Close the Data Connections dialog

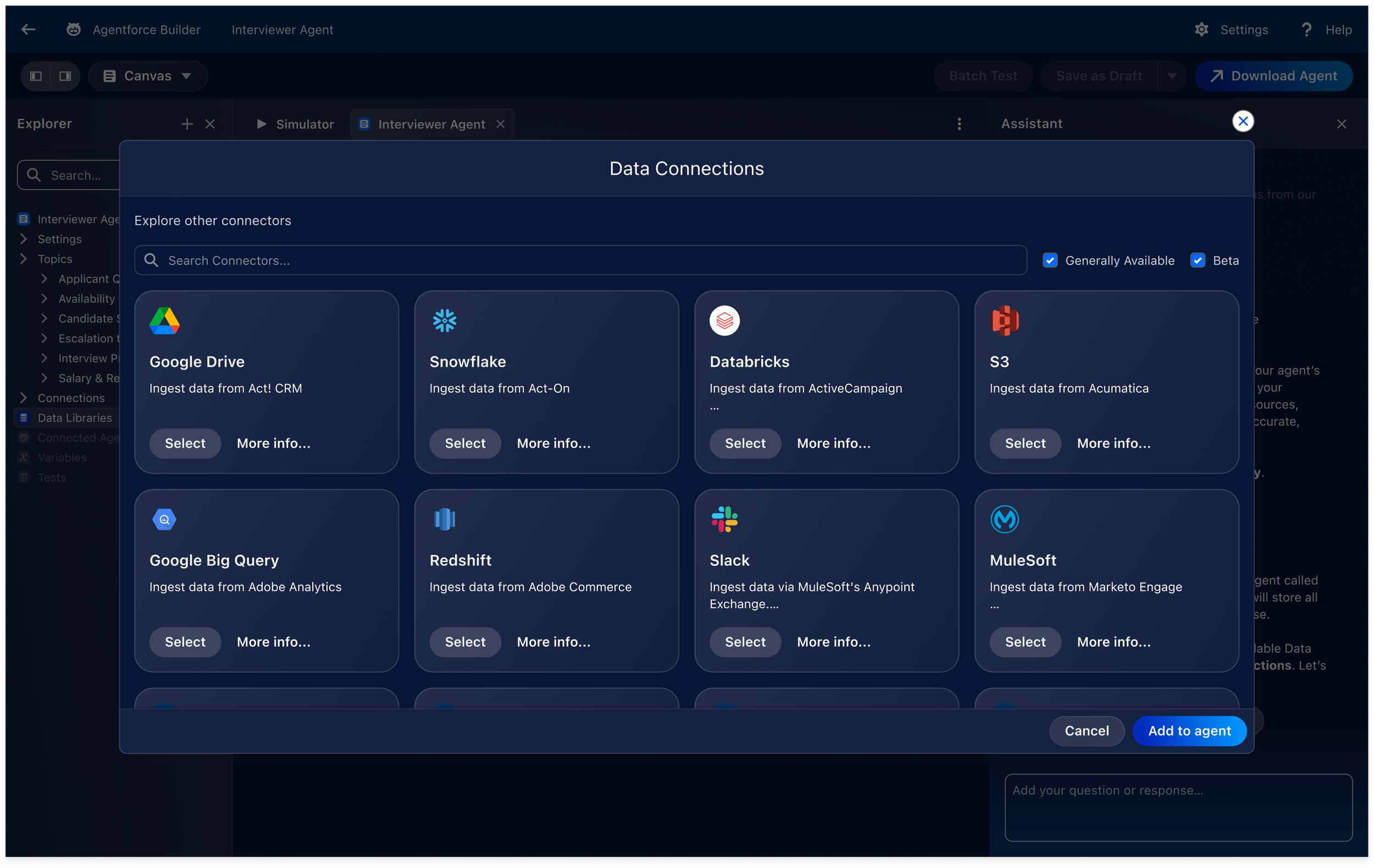pyautogui.click(x=1243, y=121)
